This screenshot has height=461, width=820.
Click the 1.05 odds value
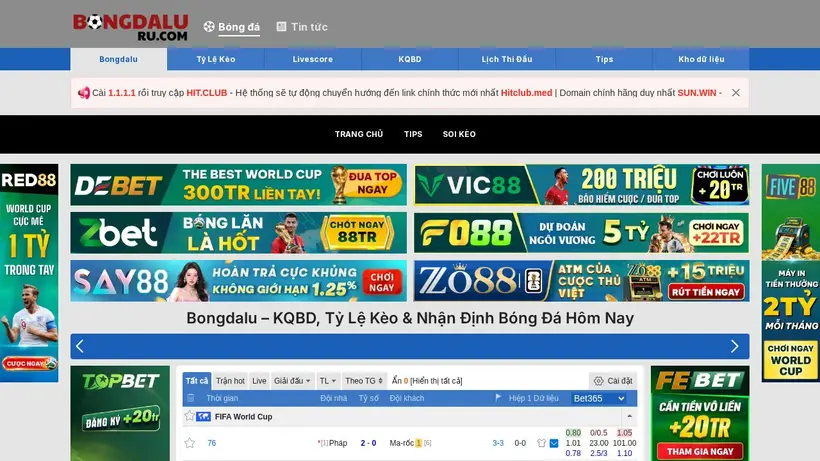tap(624, 433)
